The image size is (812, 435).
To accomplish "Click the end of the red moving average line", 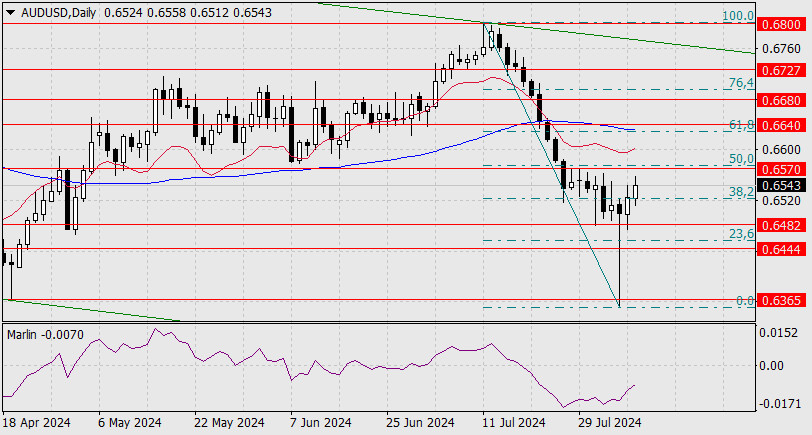I will (635, 149).
